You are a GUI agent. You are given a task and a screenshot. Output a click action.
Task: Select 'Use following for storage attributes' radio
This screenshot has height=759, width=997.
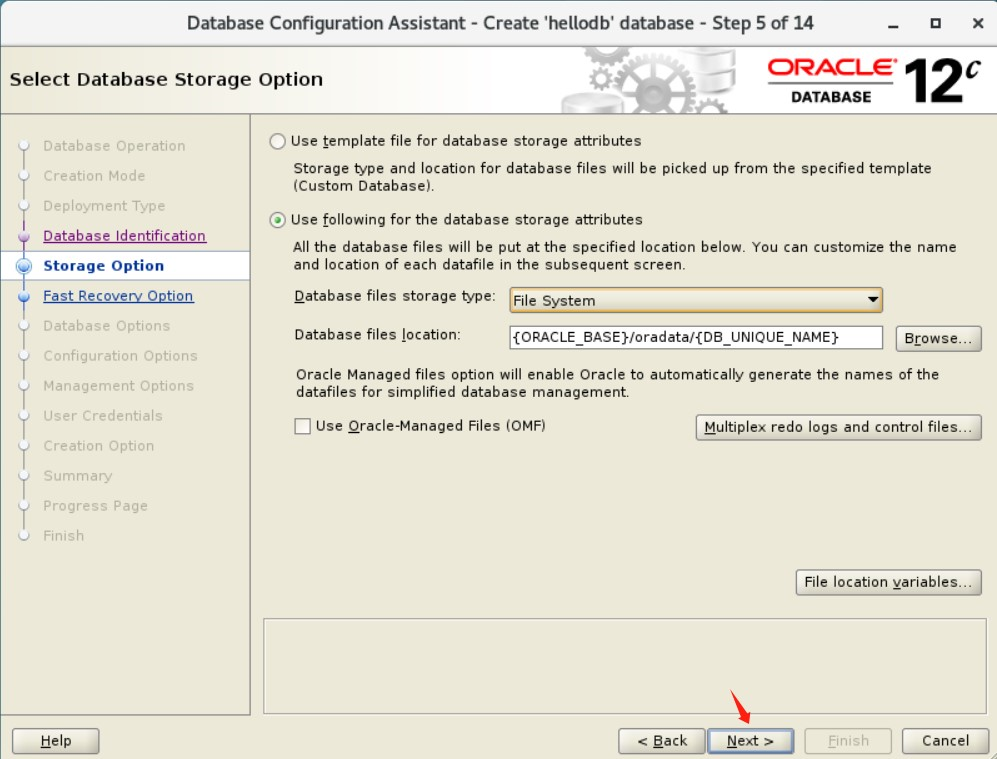point(277,220)
